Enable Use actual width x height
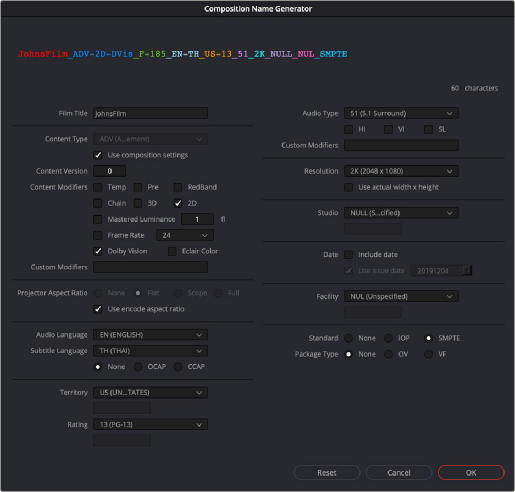Screen dimensions: 515x492 pyautogui.click(x=349, y=187)
